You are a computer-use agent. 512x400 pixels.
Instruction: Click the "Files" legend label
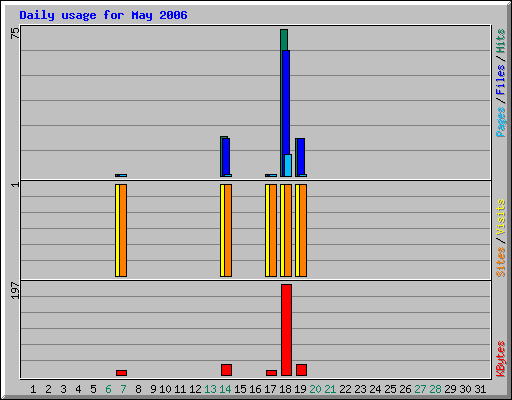501,80
